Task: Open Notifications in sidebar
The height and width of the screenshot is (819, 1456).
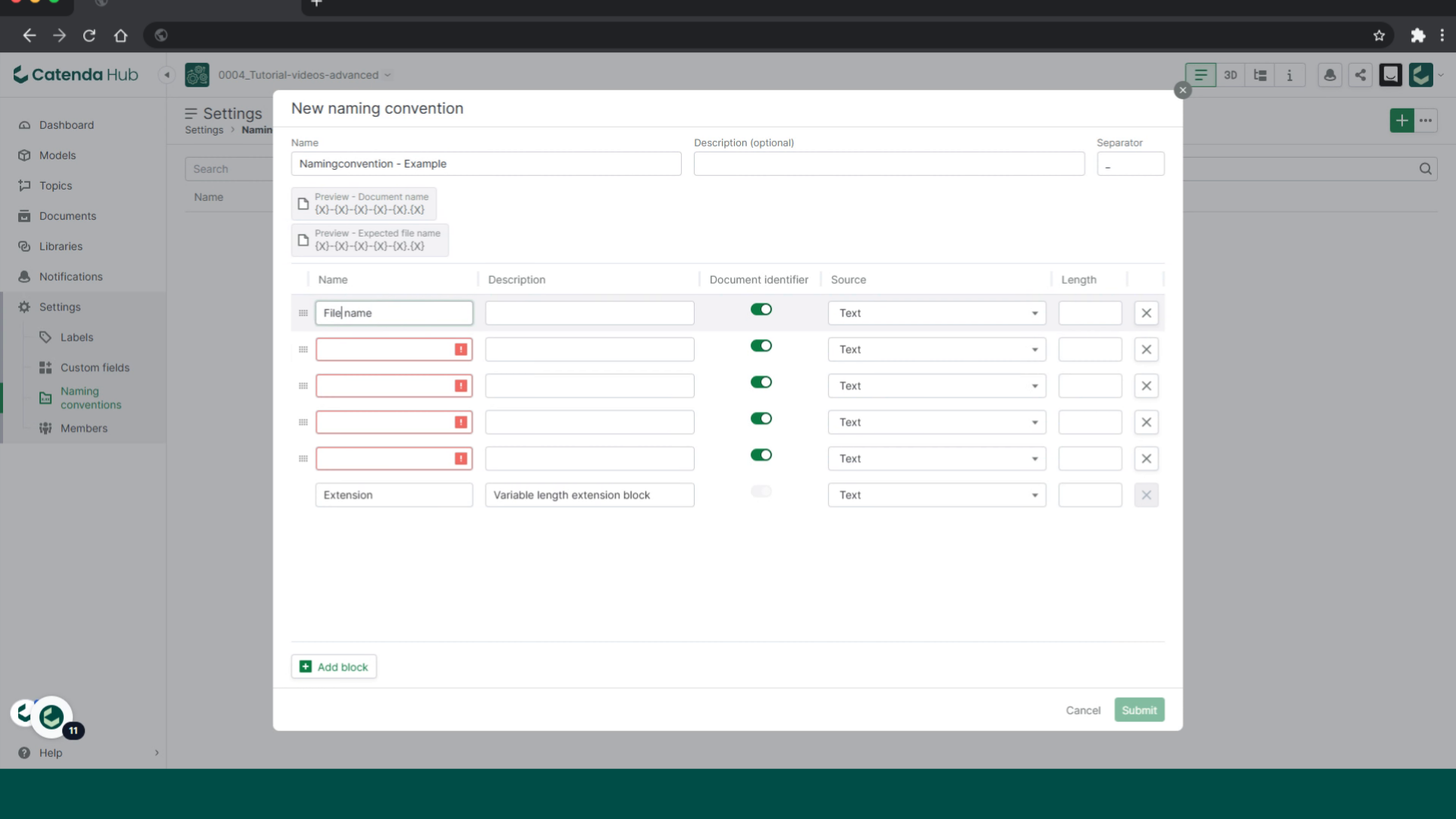Action: coord(71,277)
